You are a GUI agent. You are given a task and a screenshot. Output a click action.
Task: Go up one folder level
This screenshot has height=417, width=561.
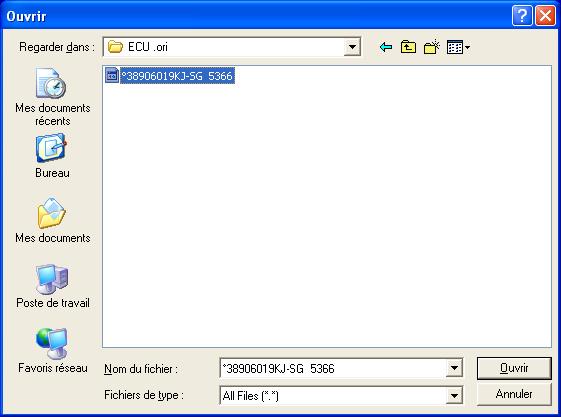pyautogui.click(x=408, y=47)
